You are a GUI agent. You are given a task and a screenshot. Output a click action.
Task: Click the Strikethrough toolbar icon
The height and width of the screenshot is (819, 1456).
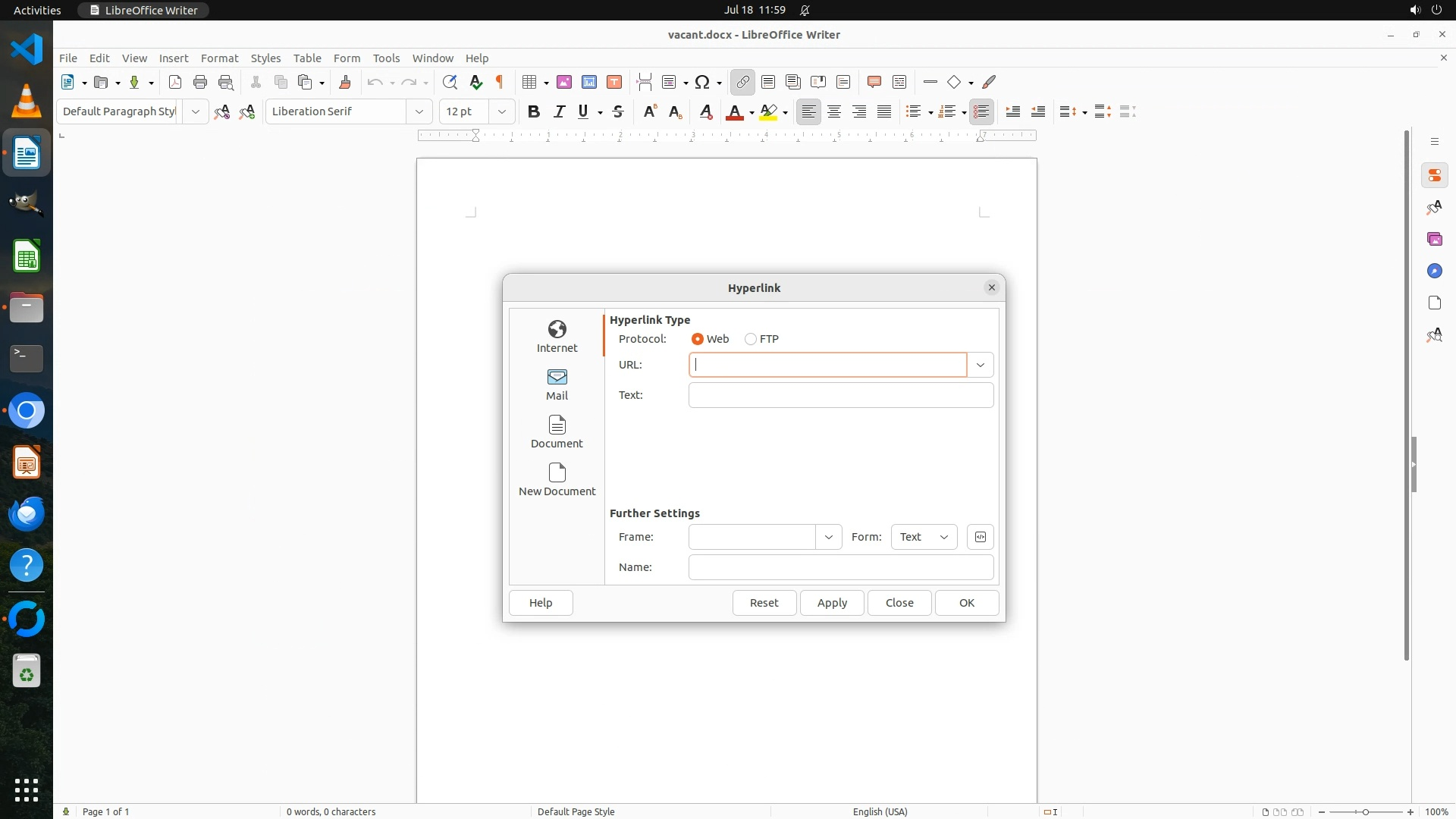(x=618, y=111)
